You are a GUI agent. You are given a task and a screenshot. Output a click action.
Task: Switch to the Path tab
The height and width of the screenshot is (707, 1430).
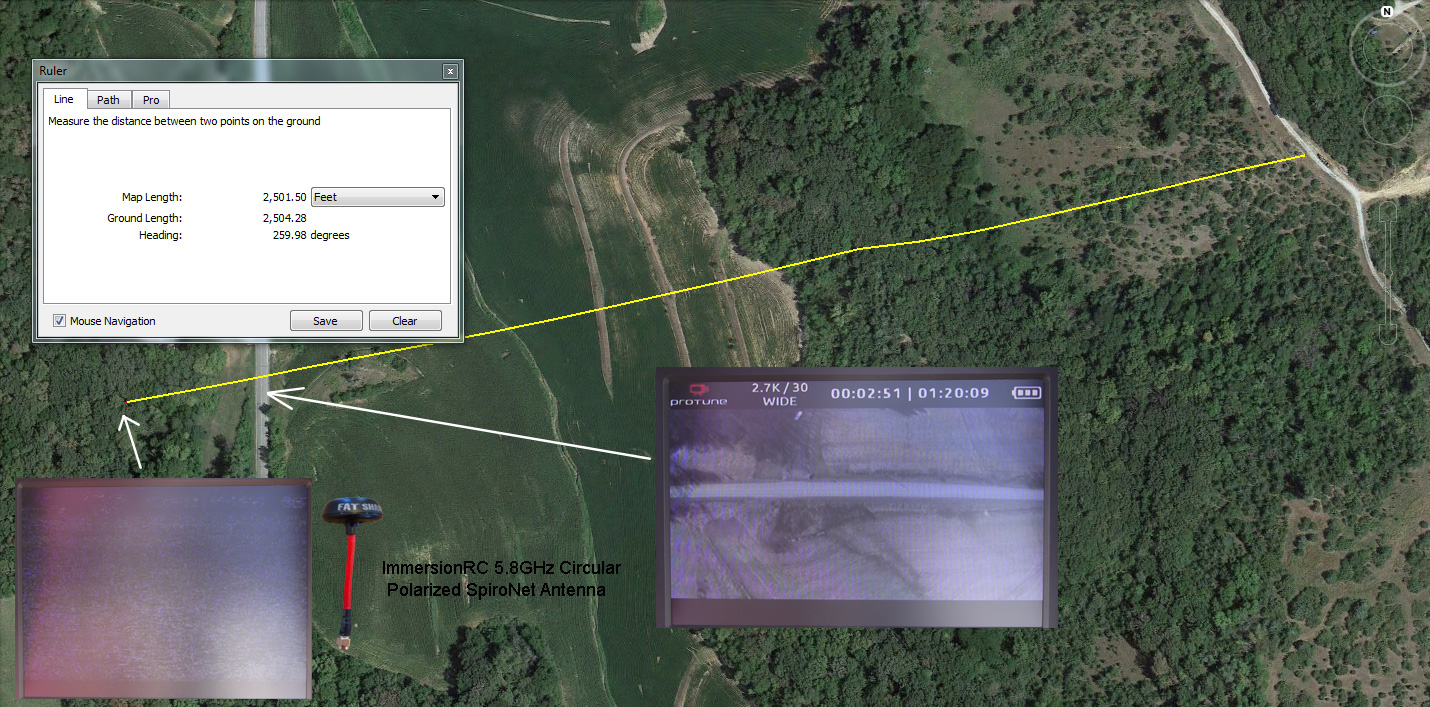pyautogui.click(x=108, y=100)
